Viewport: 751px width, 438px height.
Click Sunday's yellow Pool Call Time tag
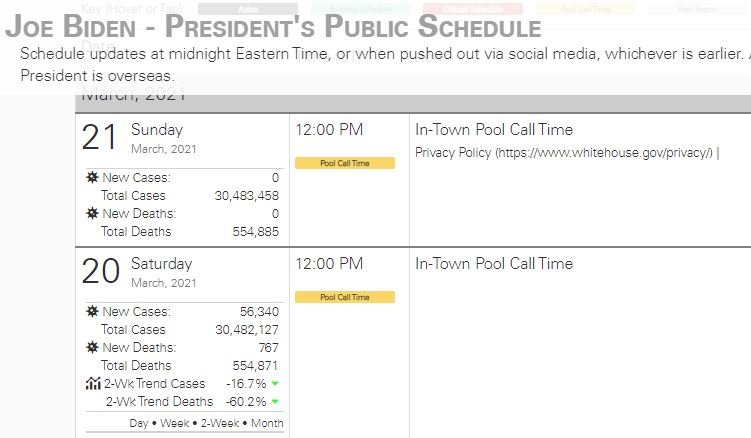pyautogui.click(x=344, y=163)
